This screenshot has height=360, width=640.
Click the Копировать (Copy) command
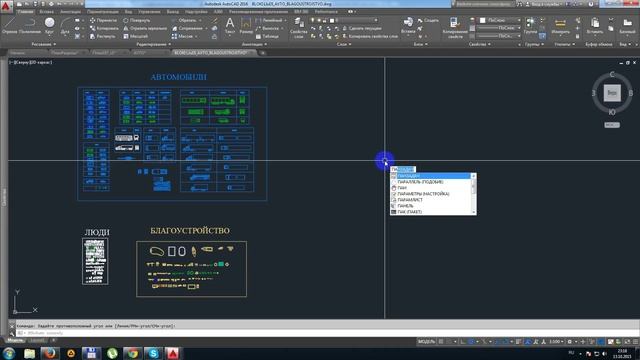pos(104,28)
